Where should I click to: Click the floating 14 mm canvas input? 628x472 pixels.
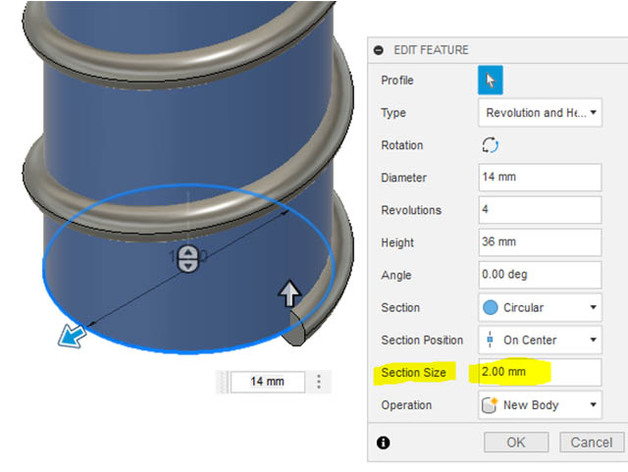coord(267,381)
